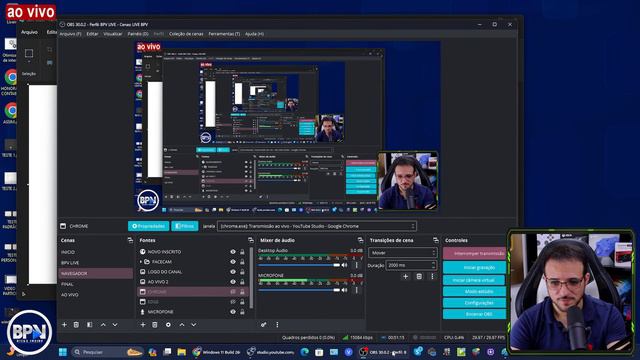
Task: Remove selected source with trash icon
Action: pos(155,325)
